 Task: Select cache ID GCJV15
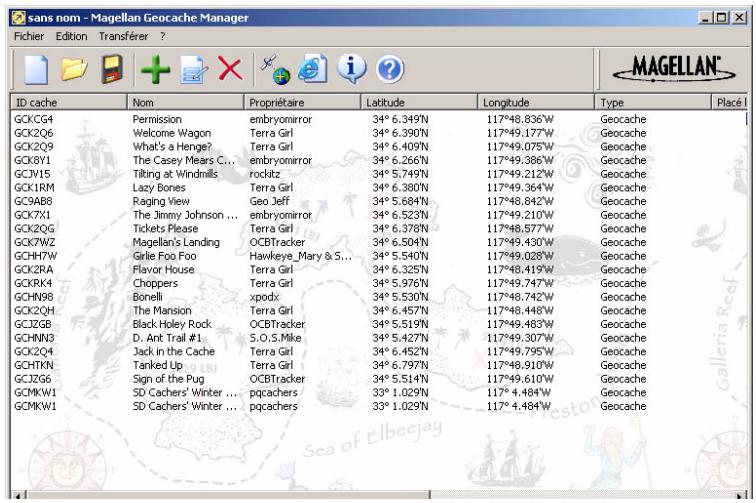pyautogui.click(x=32, y=174)
